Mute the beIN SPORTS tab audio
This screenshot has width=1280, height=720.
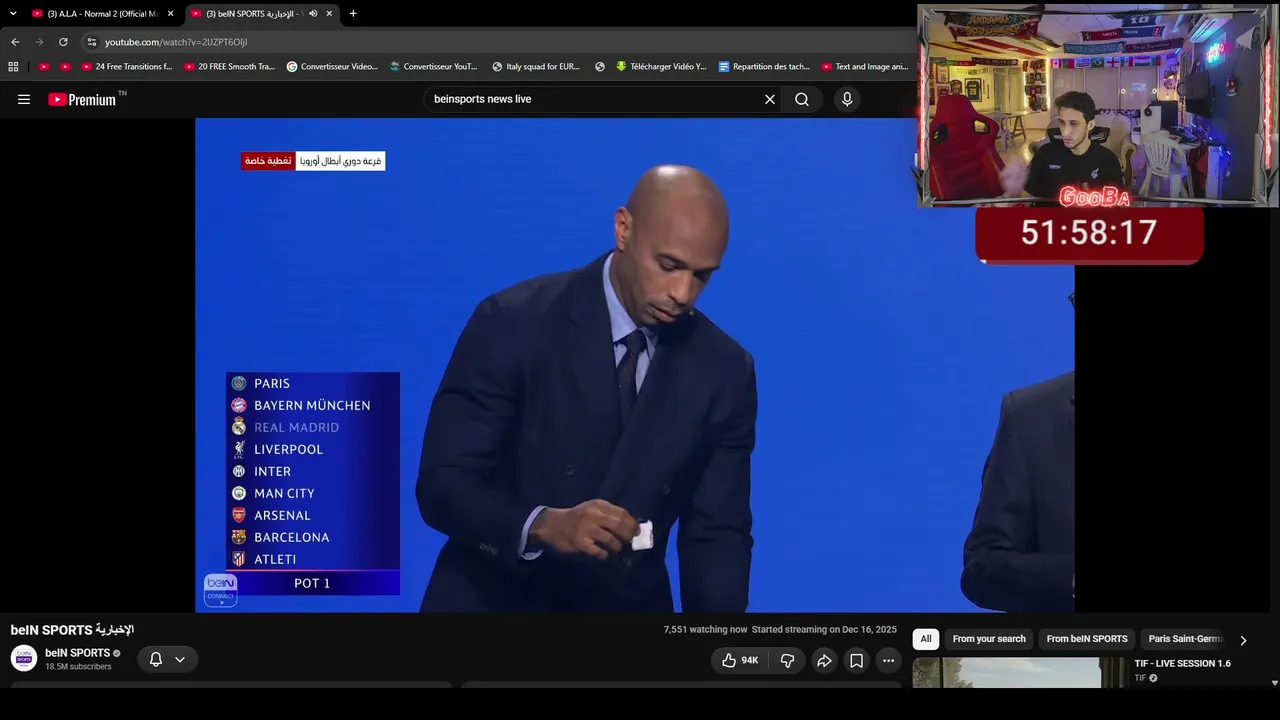[313, 14]
